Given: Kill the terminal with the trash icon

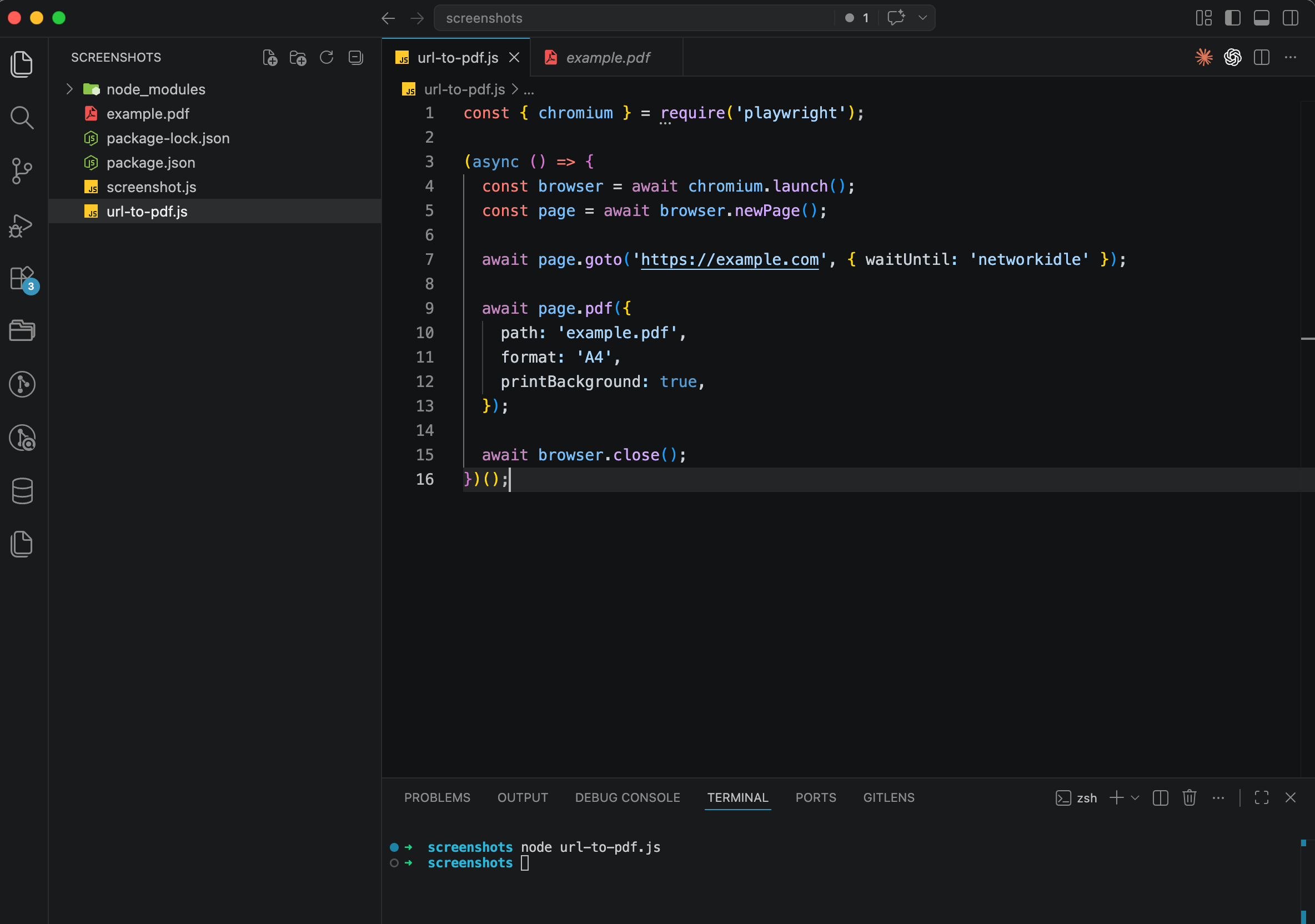Looking at the screenshot, I should (x=1189, y=797).
